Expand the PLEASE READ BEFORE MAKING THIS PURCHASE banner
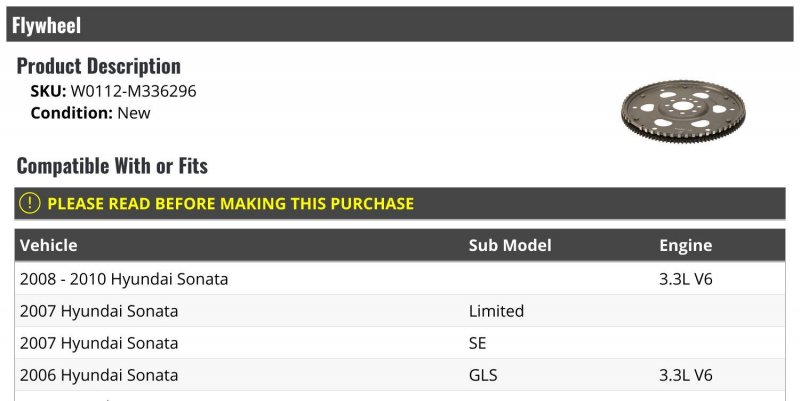This screenshot has width=800, height=401. tap(399, 203)
